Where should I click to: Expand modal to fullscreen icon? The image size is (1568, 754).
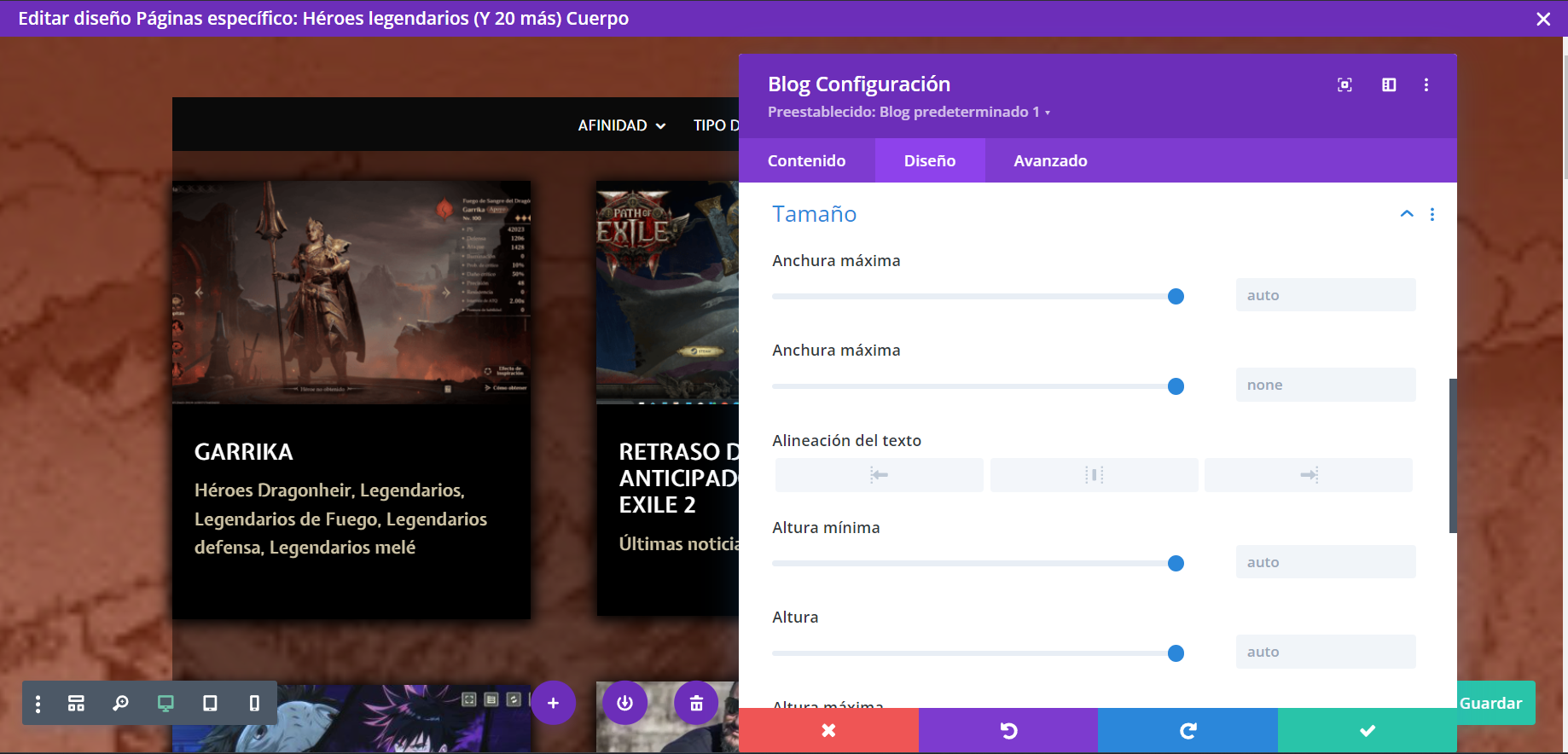[1344, 84]
